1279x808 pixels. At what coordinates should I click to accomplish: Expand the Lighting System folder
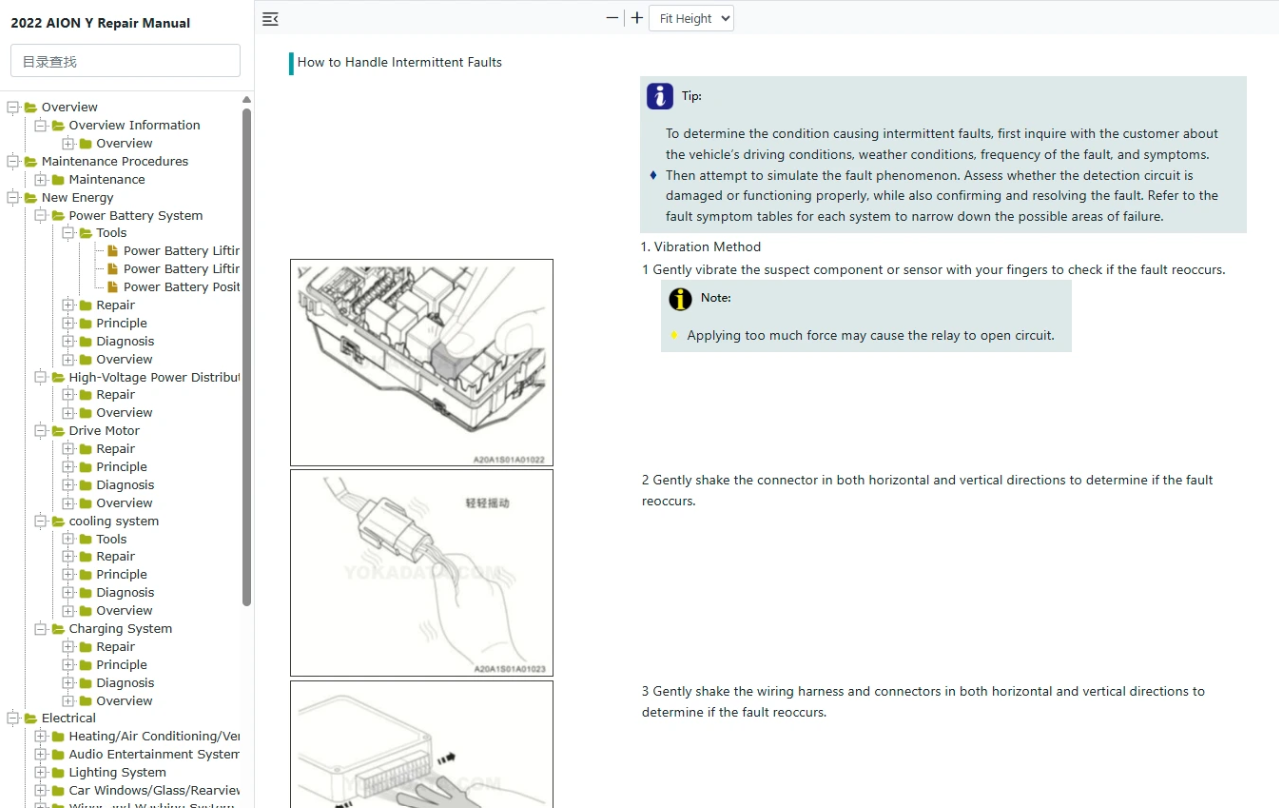click(41, 772)
